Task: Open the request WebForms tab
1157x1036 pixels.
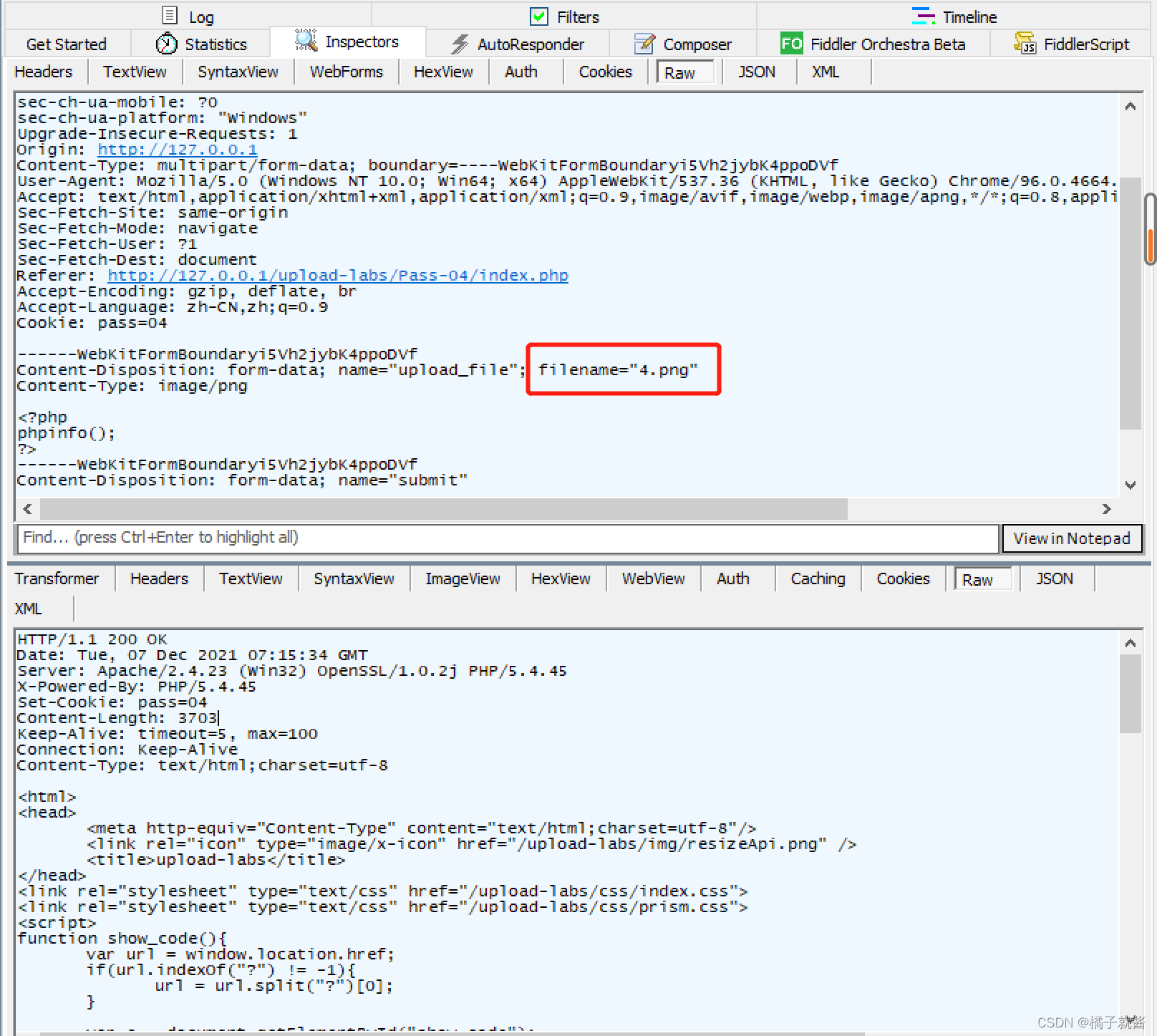Action: (347, 72)
